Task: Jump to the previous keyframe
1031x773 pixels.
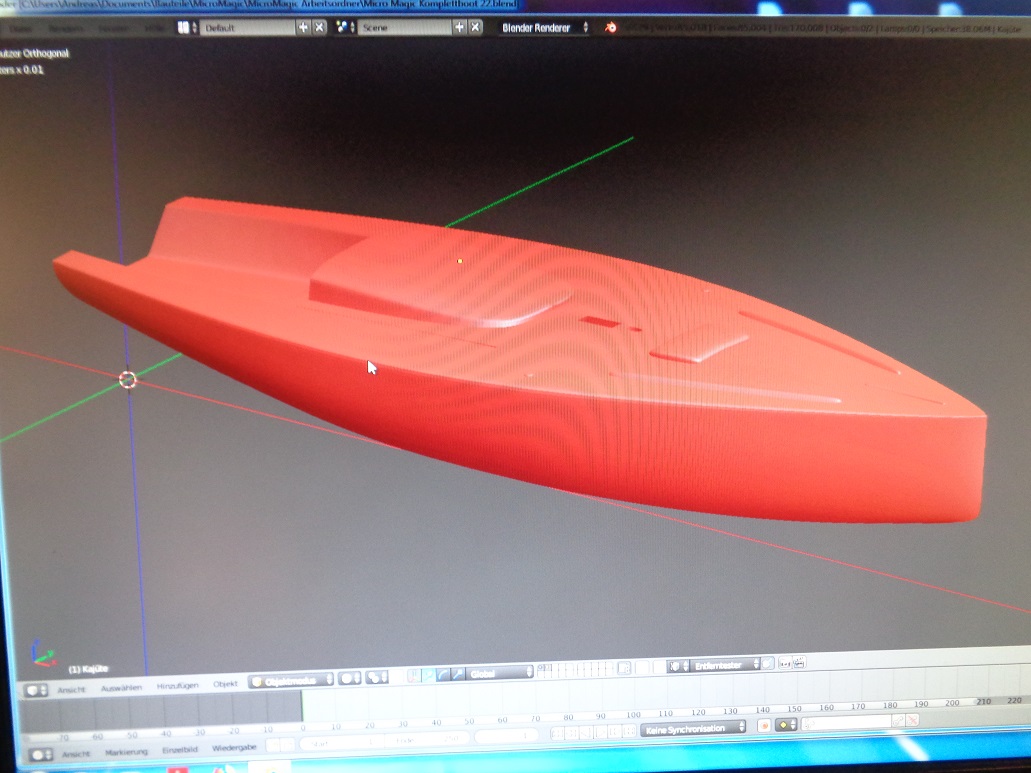Action: coord(571,733)
